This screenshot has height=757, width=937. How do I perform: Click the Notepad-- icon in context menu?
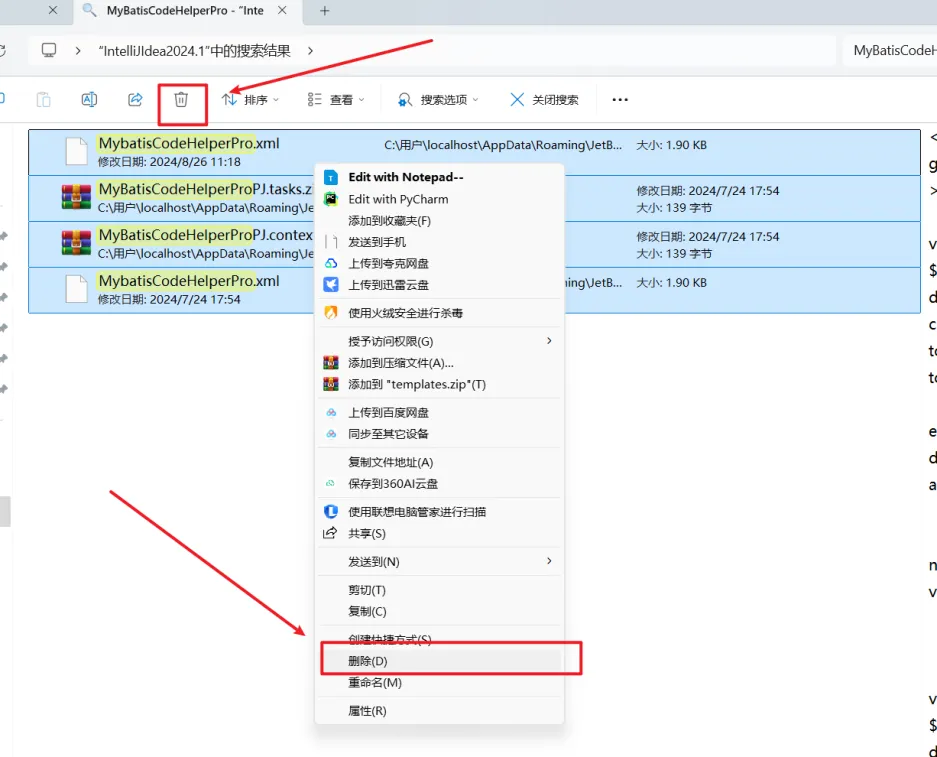coord(330,177)
